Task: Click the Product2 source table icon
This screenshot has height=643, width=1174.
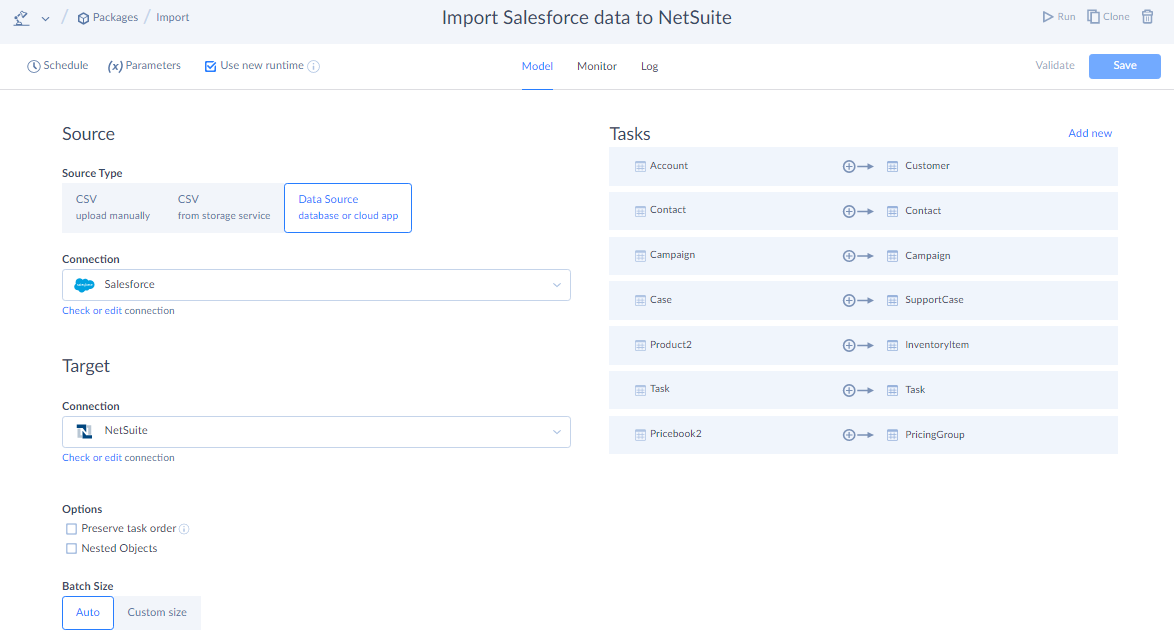Action: click(x=640, y=345)
